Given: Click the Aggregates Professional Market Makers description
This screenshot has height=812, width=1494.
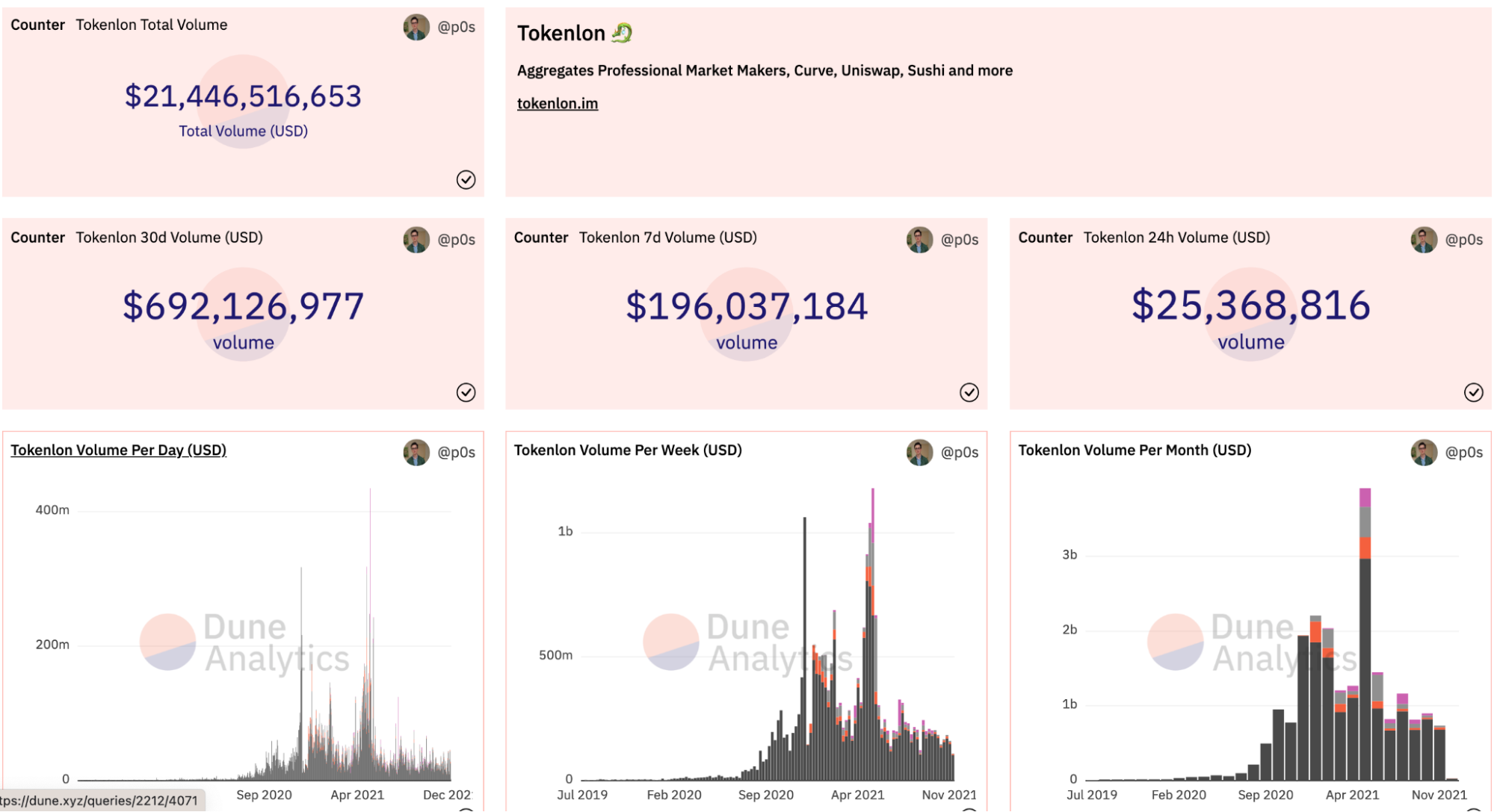Looking at the screenshot, I should (765, 71).
